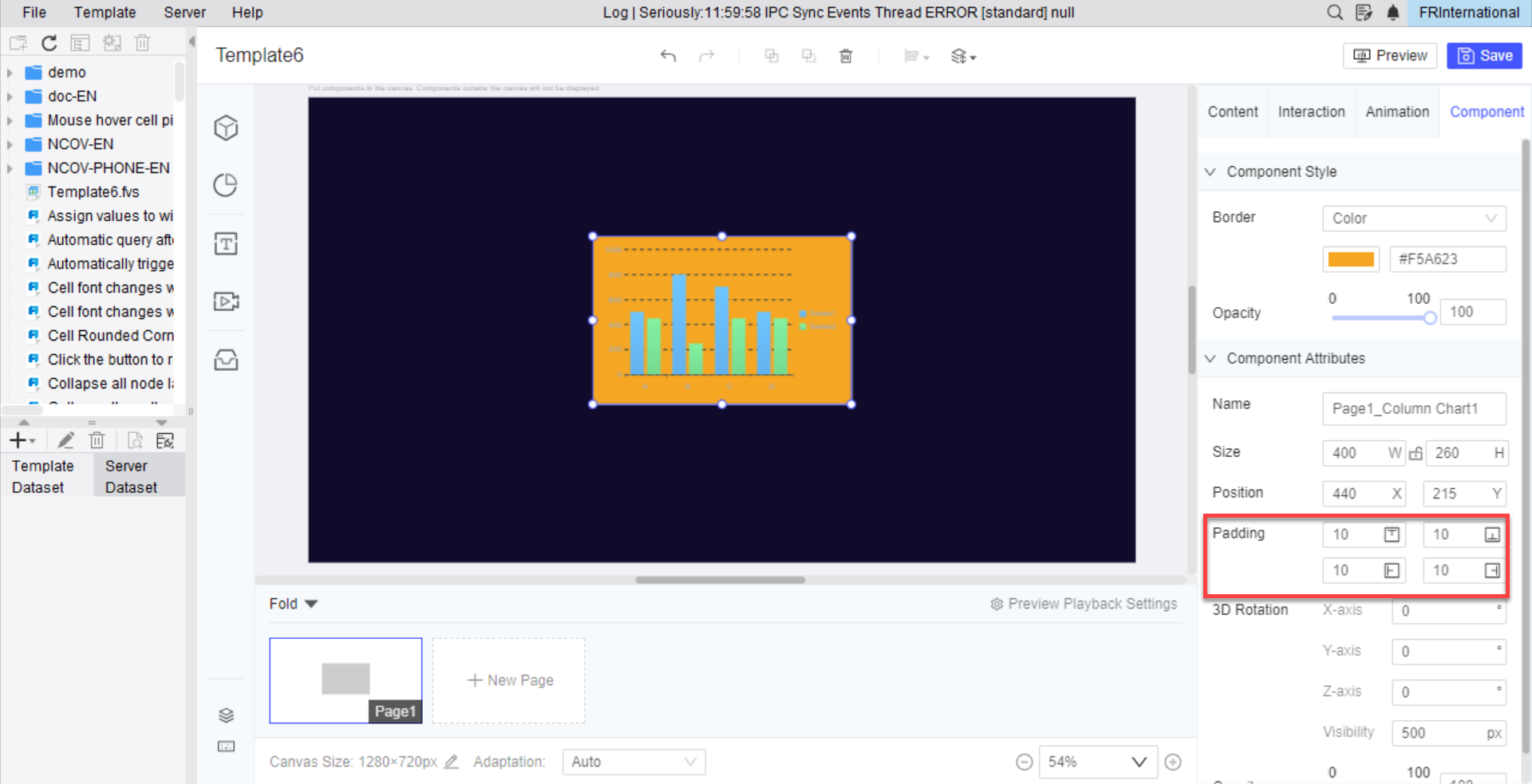Open the 54% zoom level dropdown
1532x784 pixels.
click(1098, 762)
